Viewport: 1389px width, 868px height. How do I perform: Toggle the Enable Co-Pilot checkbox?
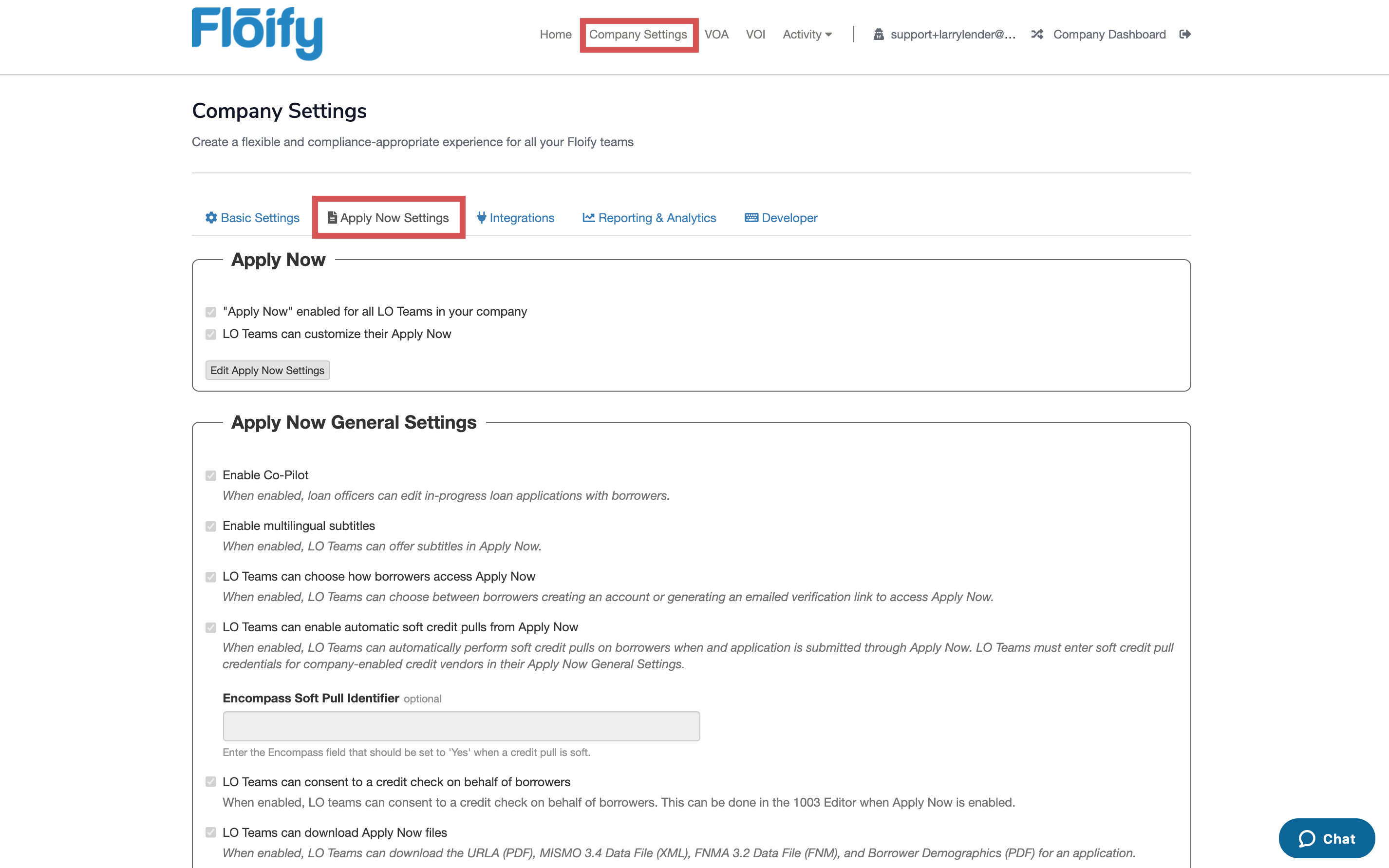[211, 475]
